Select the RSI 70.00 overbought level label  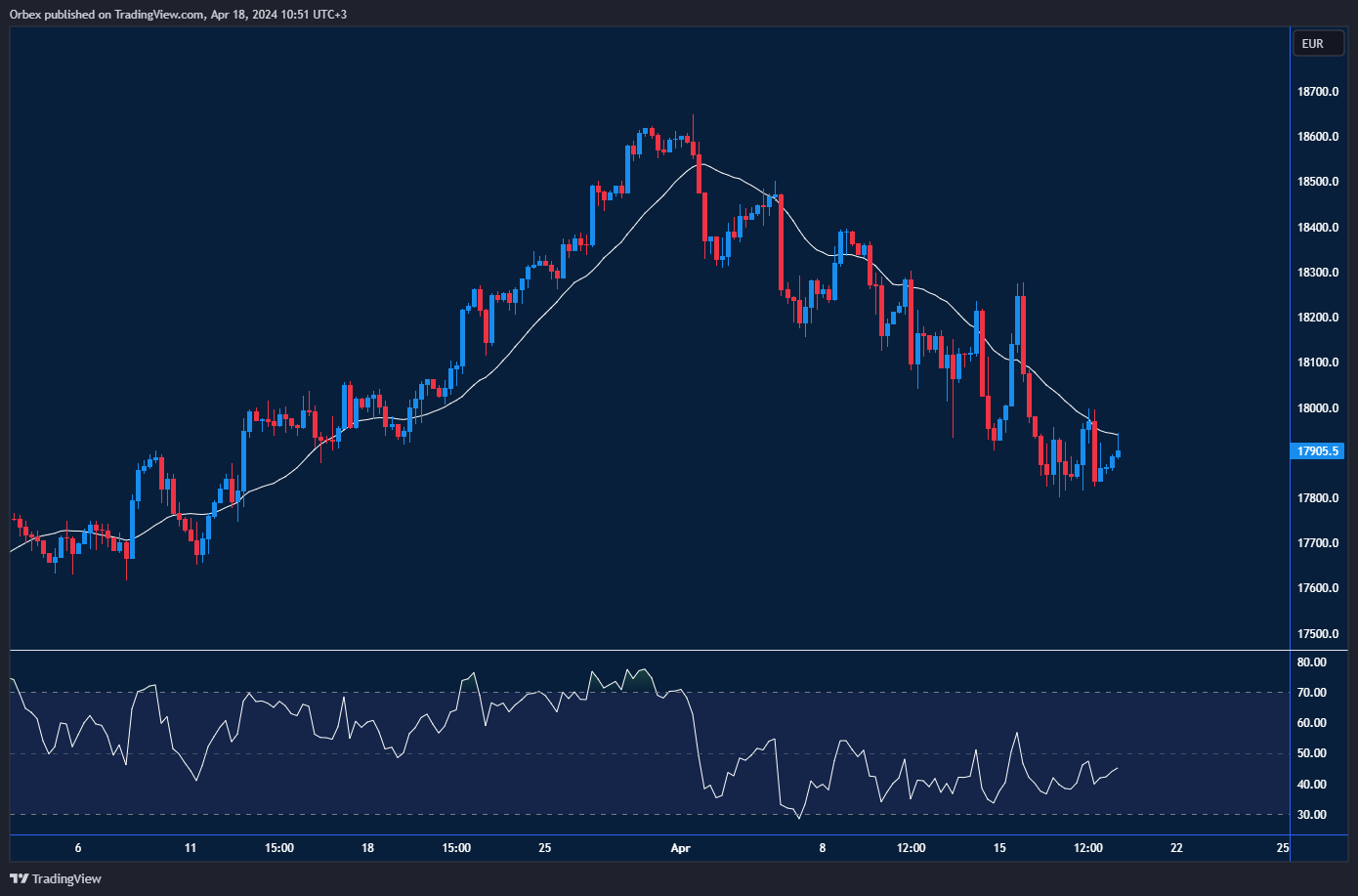1311,693
